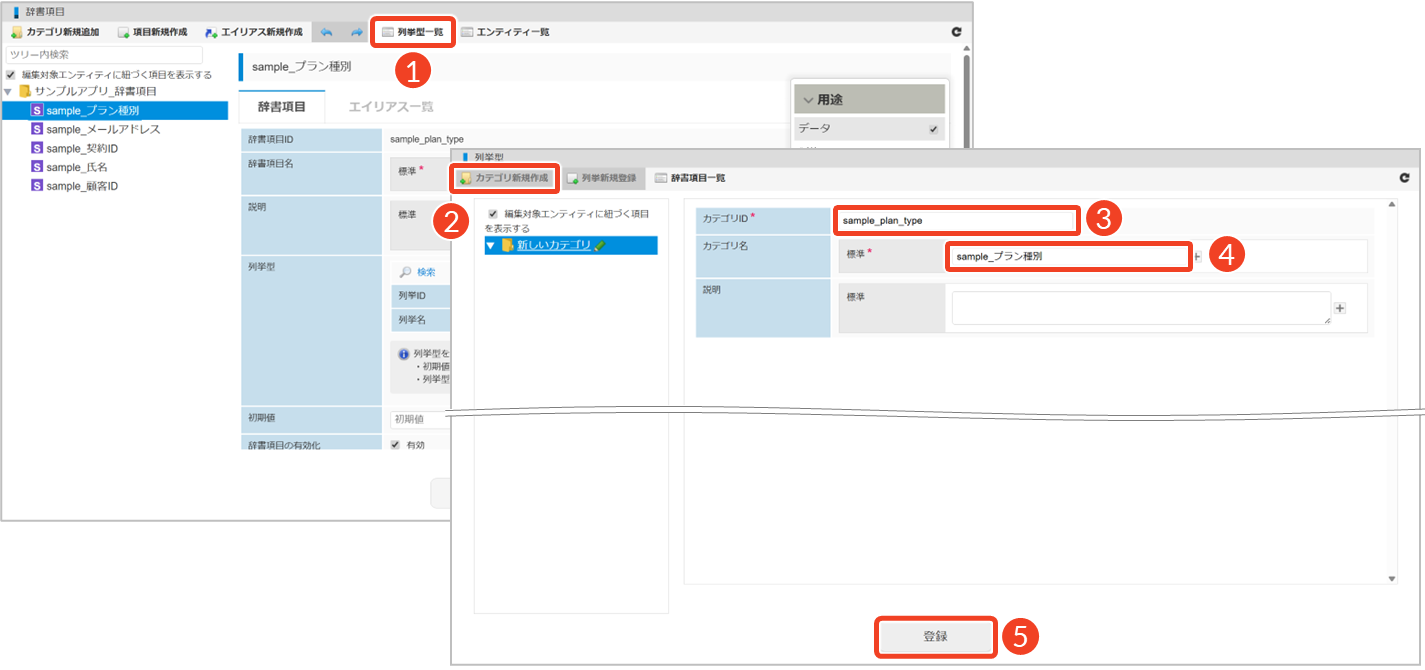Click pencil icon next to 新しいカテゴリ

(598, 245)
